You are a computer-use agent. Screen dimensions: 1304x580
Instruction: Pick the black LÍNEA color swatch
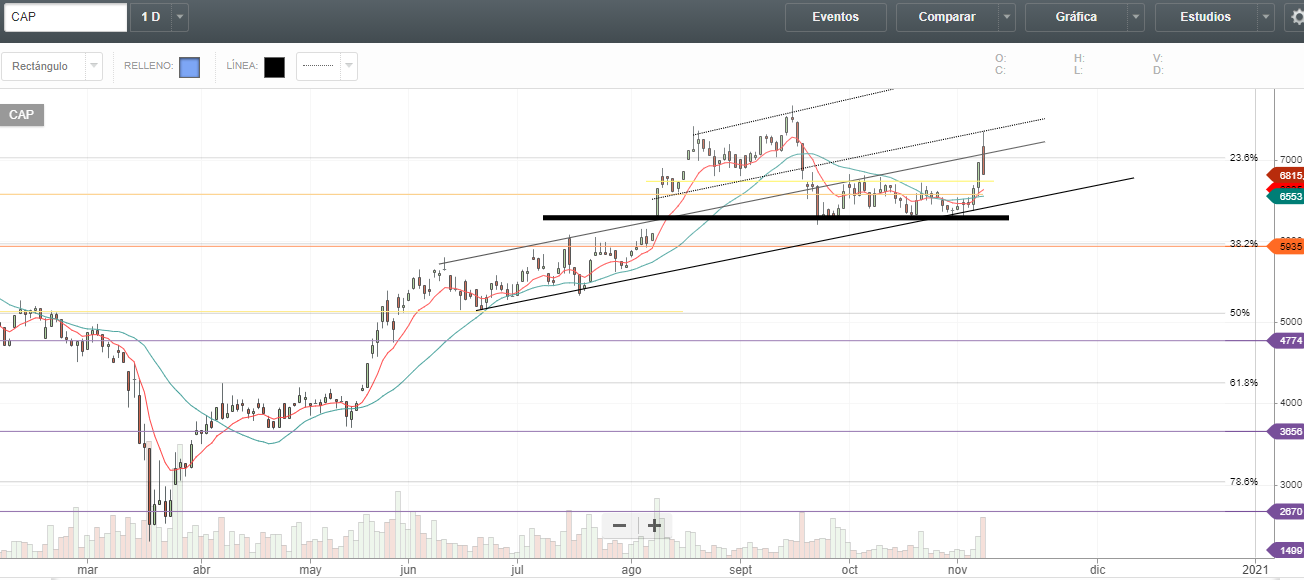(274, 67)
